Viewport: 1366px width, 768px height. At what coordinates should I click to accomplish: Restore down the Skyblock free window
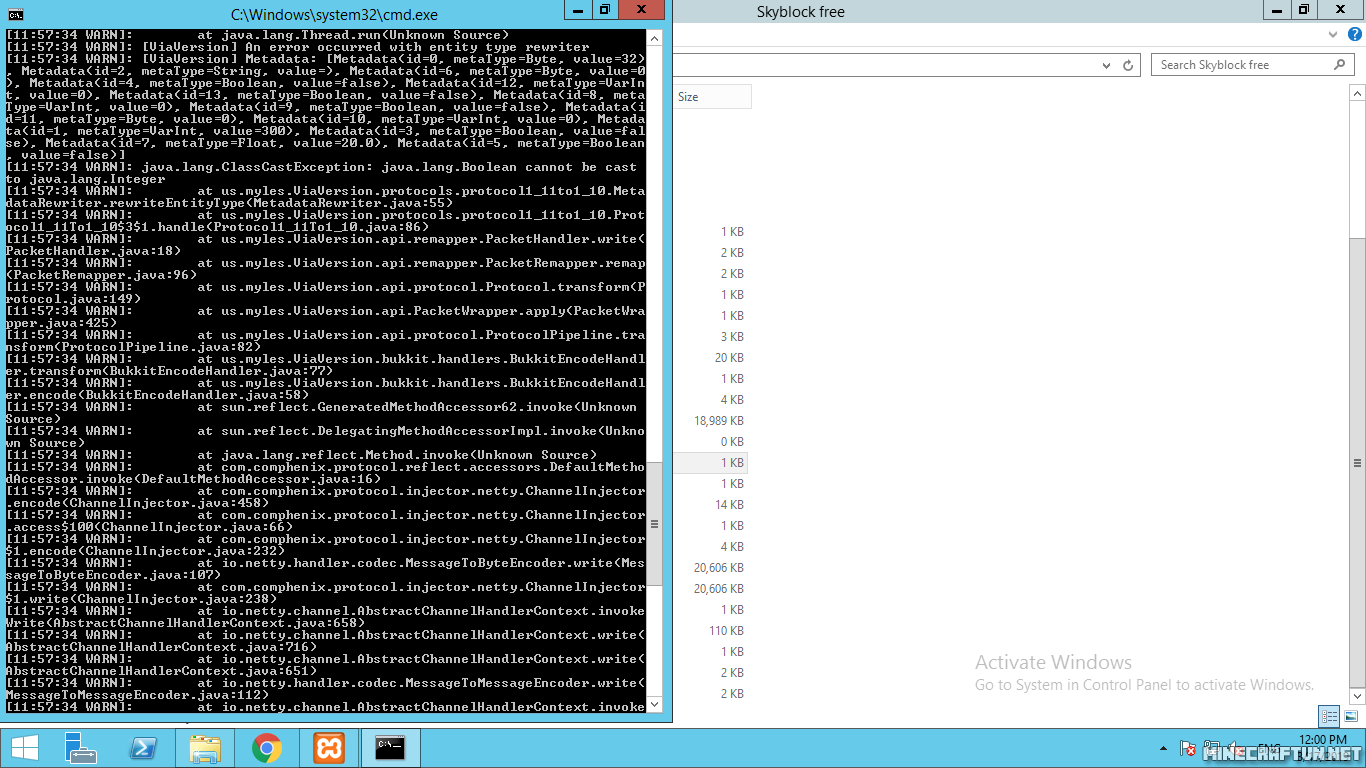tap(1304, 10)
